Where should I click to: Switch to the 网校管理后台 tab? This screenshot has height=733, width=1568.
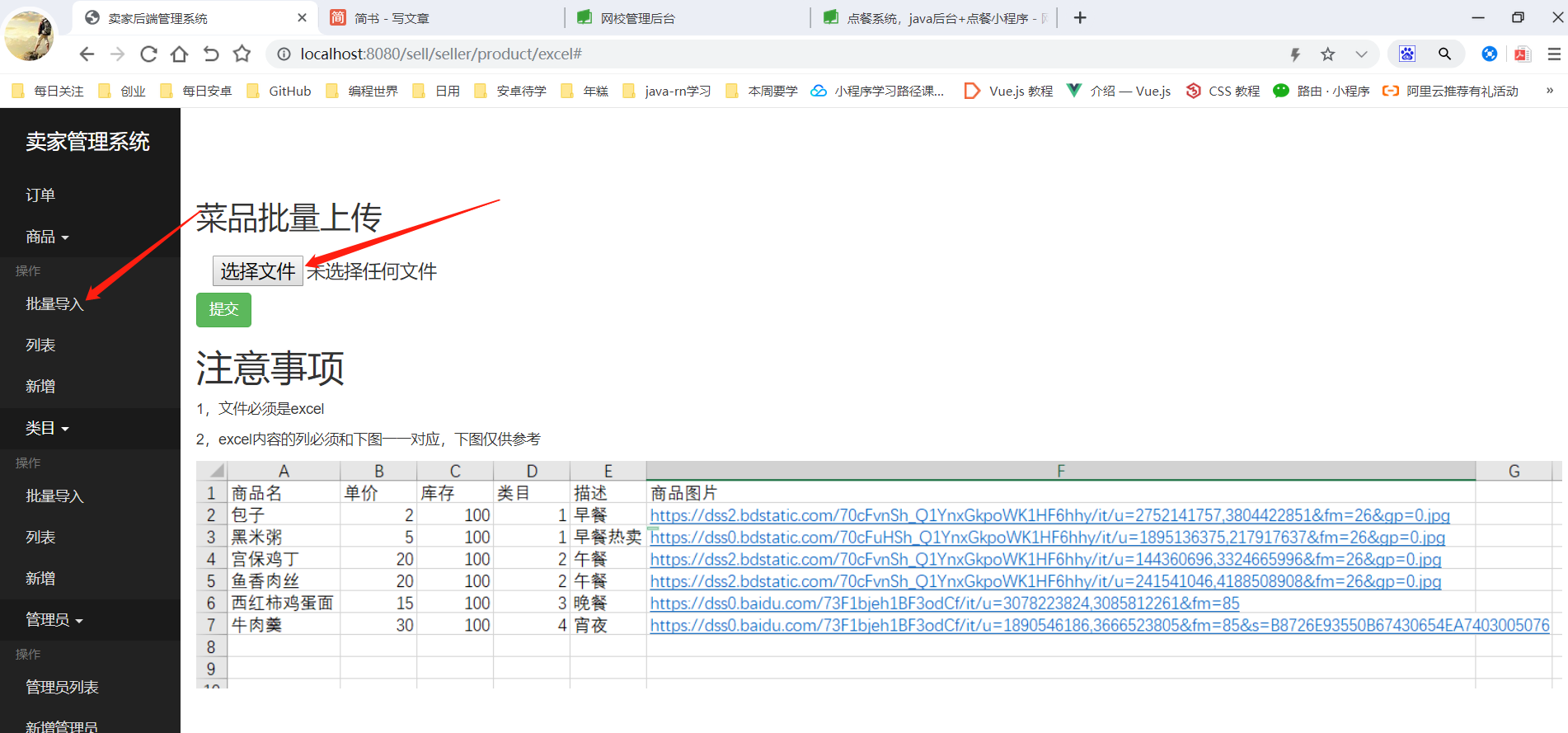(688, 18)
